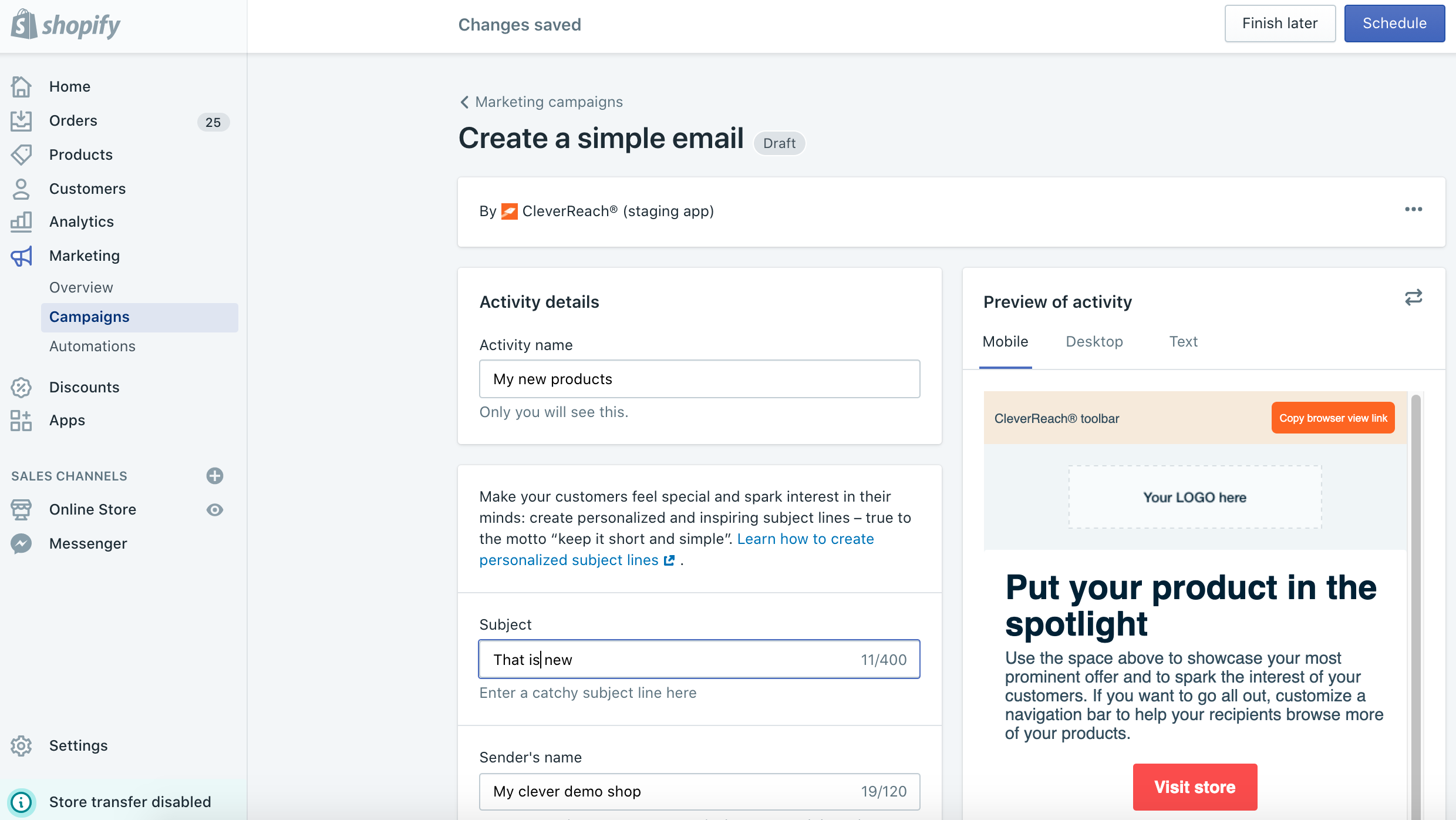Click the Analytics bar chart icon
The width and height of the screenshot is (1456, 820).
pos(21,222)
